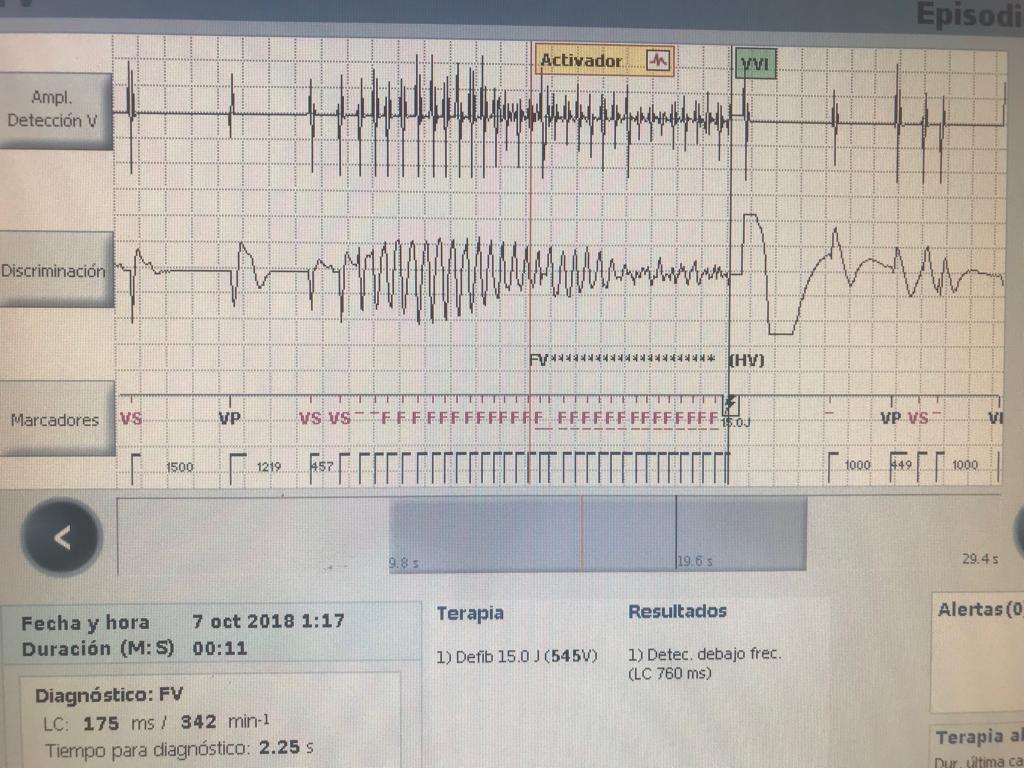Click the blue back arrow navigation button
Screen dimensions: 1024x768
click(x=62, y=537)
